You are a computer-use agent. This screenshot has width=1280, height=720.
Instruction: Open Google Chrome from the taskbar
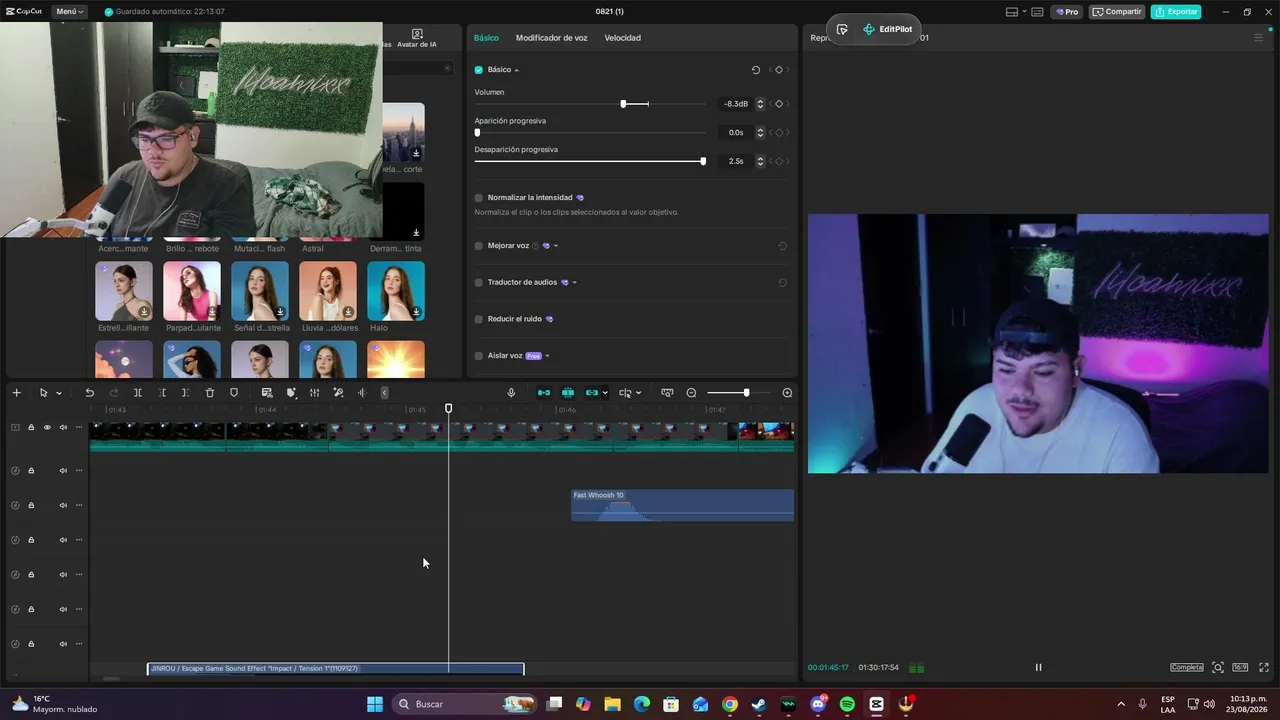(x=730, y=704)
